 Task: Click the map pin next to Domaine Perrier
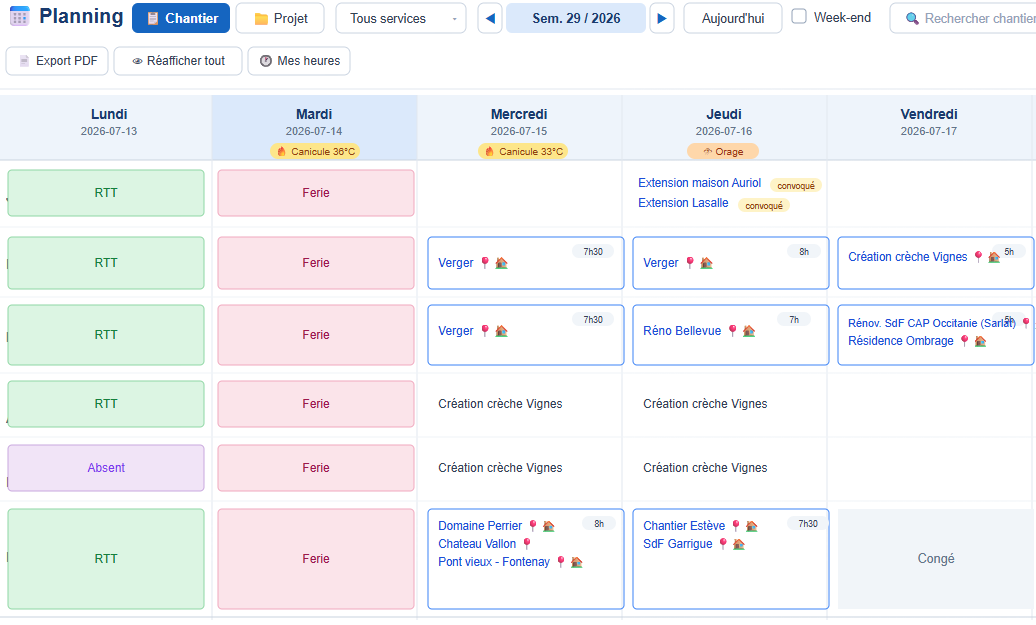(533, 525)
